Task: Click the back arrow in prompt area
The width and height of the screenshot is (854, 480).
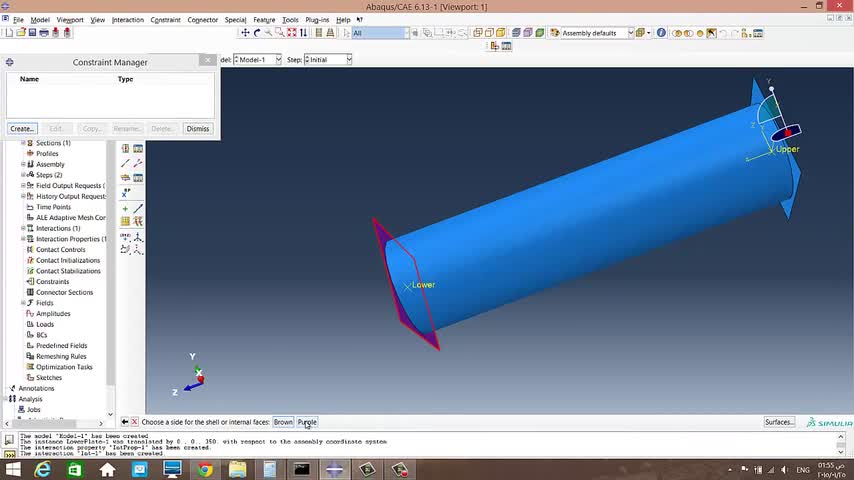Action: click(125, 422)
